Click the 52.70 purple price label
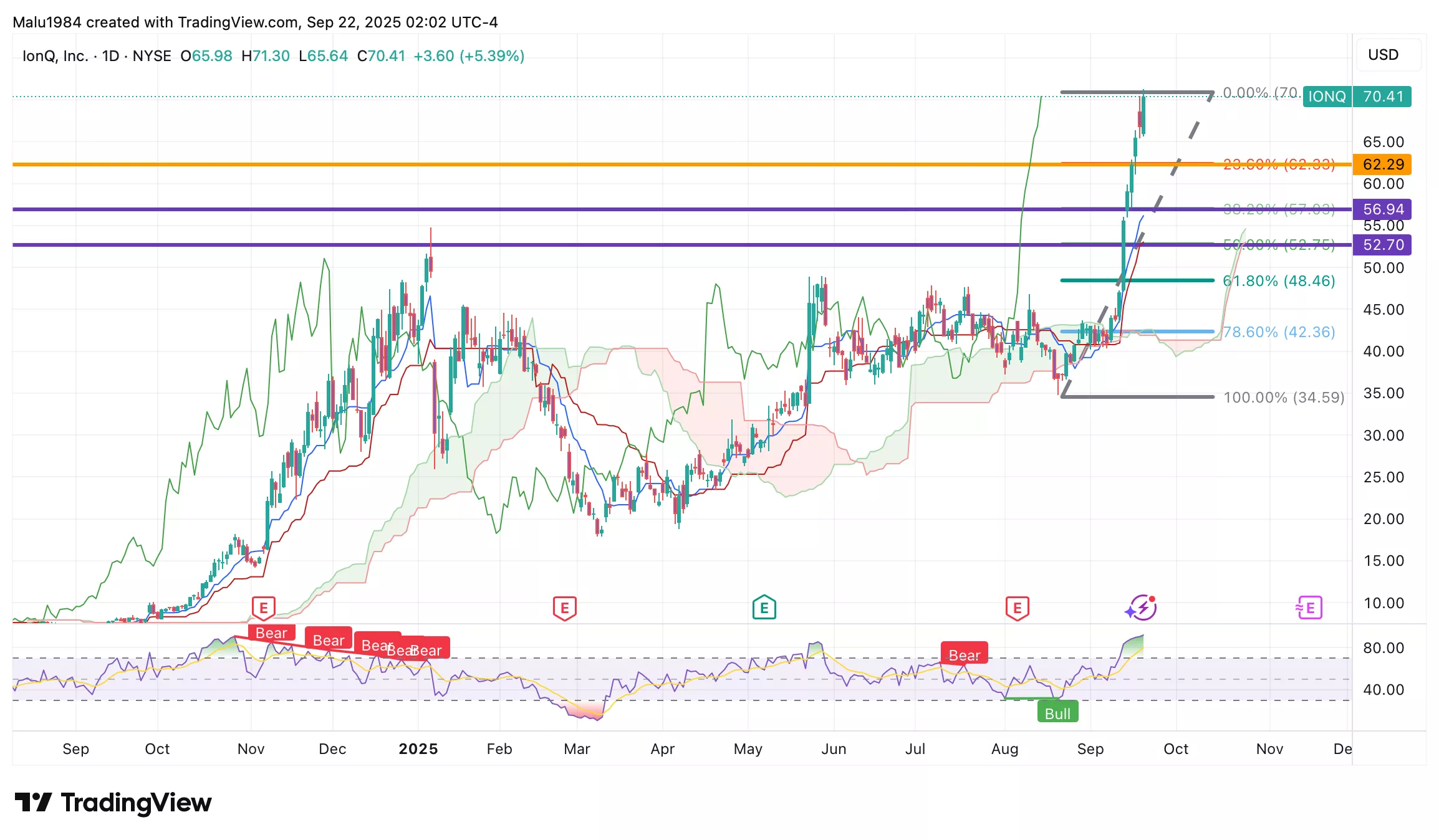Viewport: 1439px width, 840px height. tap(1382, 245)
